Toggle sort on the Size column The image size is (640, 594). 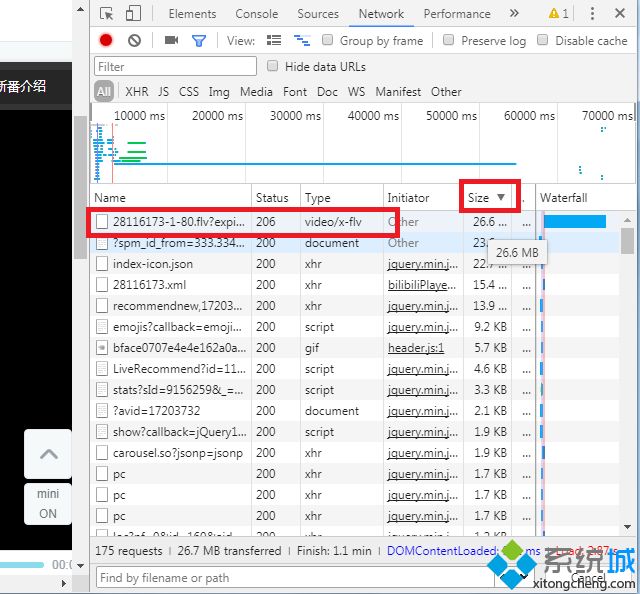pos(487,198)
